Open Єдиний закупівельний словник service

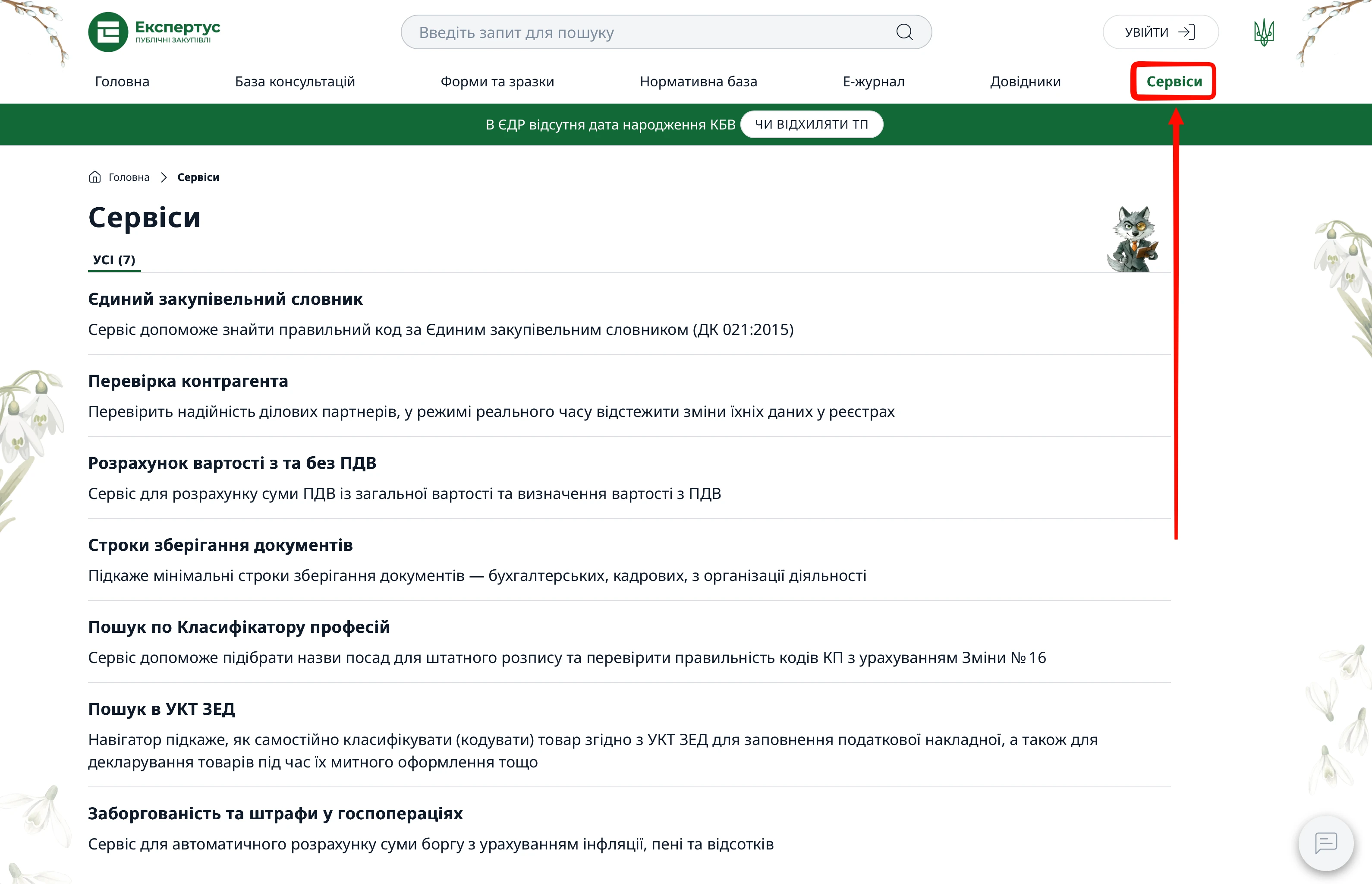point(225,299)
